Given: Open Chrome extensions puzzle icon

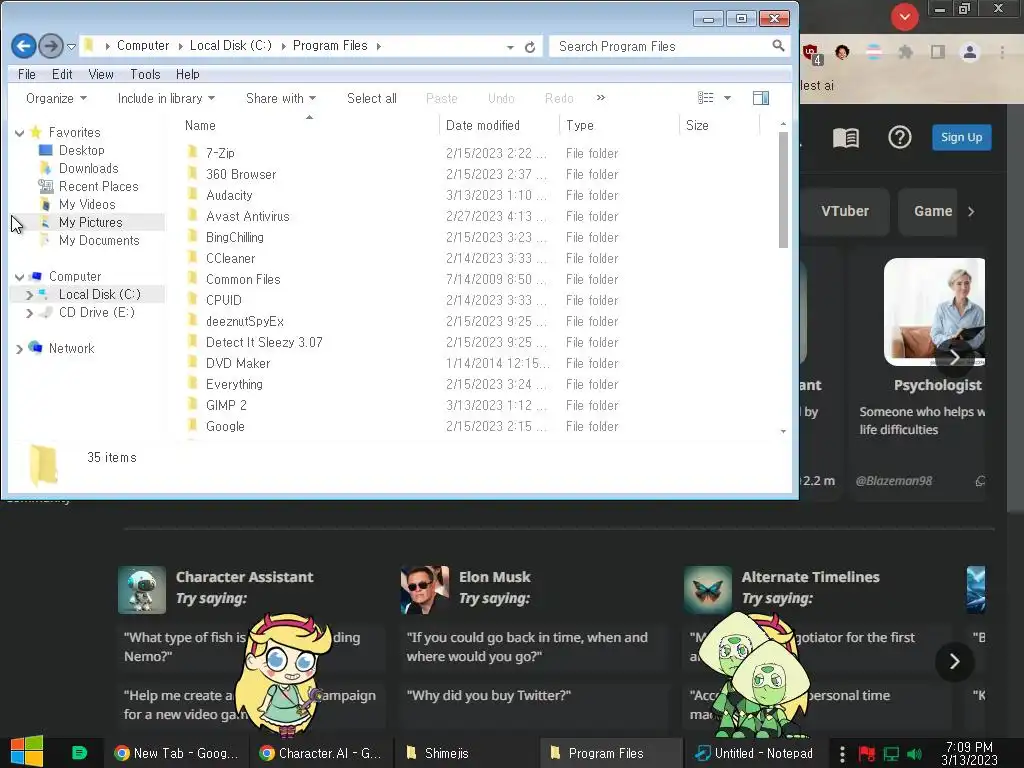Looking at the screenshot, I should 905,52.
